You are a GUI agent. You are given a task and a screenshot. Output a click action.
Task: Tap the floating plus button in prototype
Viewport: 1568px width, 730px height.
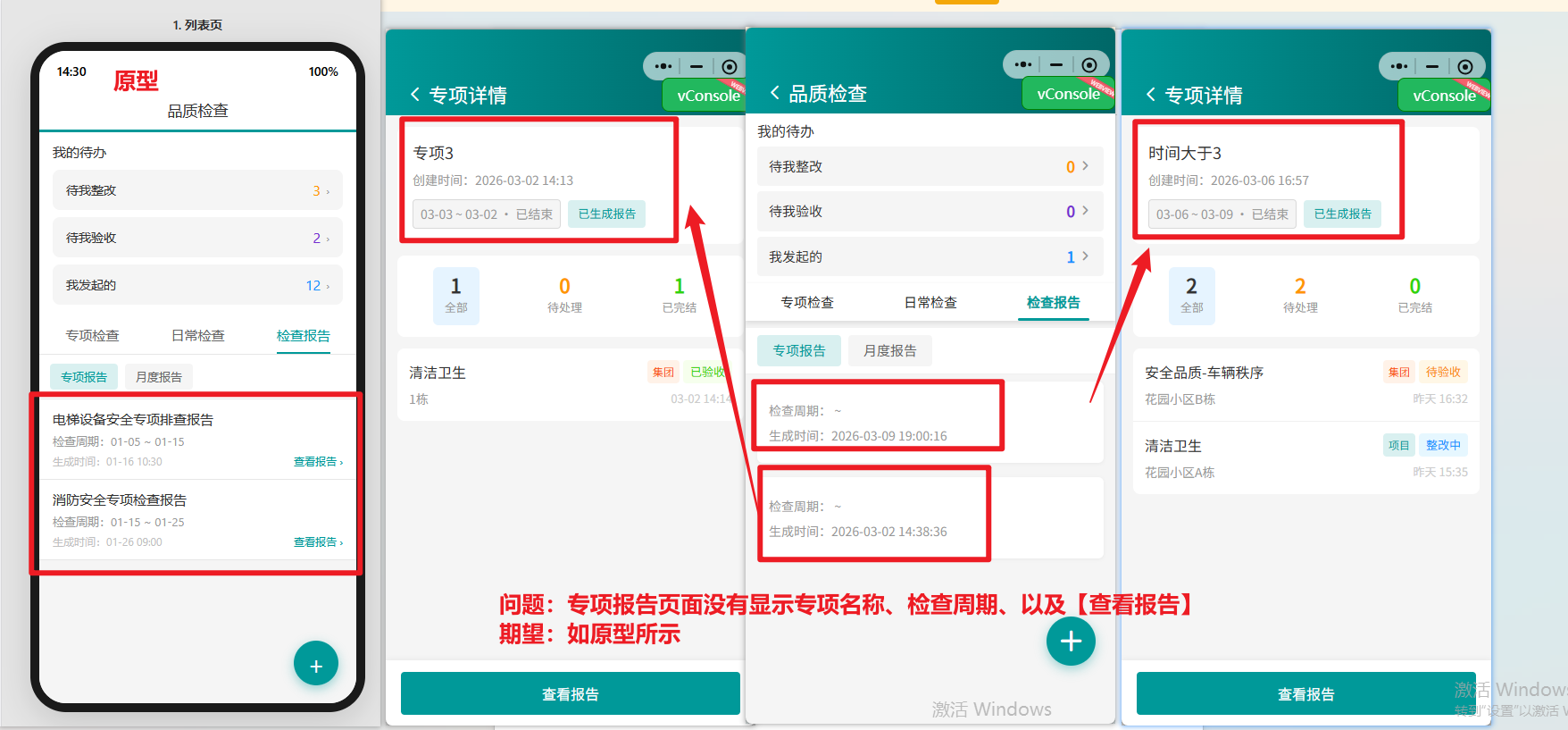315,664
